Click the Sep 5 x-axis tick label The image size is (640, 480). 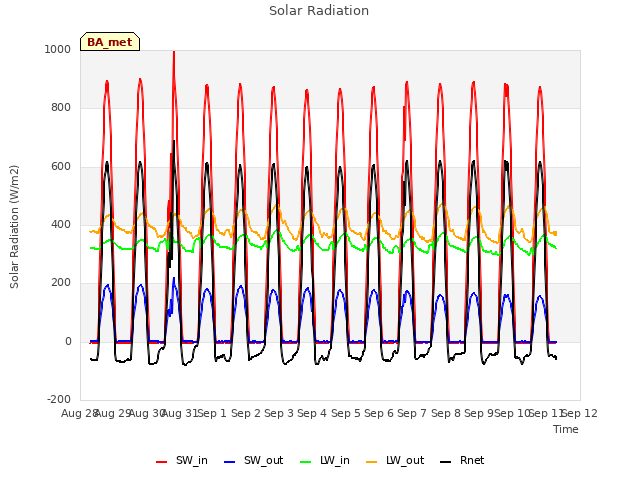(346, 413)
